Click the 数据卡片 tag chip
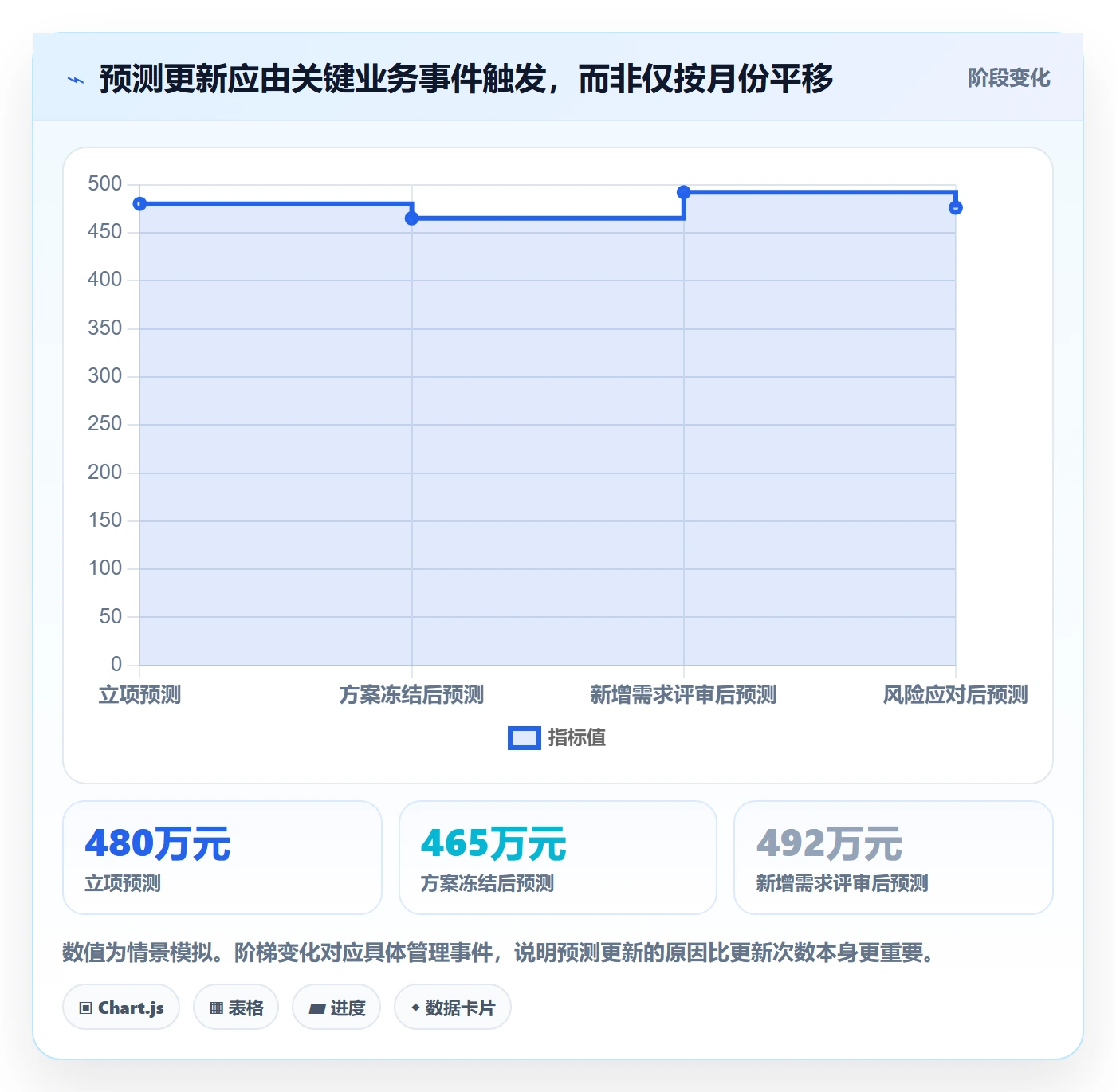Viewport: 1116px width, 1092px height. (x=453, y=1008)
